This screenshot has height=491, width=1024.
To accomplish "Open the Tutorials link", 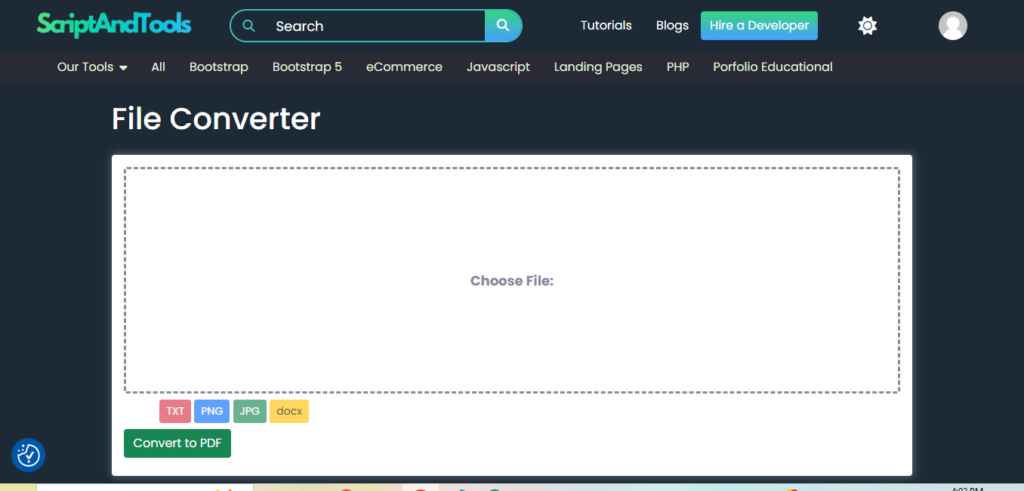I will [606, 25].
